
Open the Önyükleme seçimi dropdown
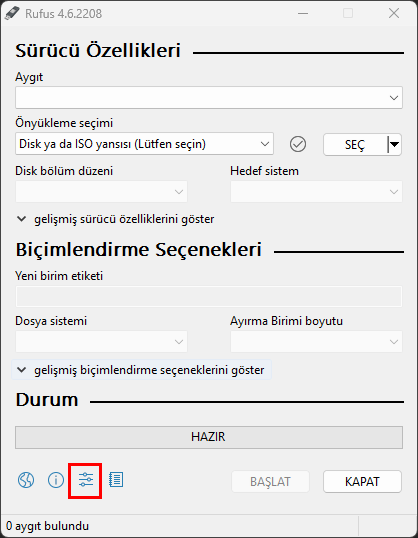(144, 144)
